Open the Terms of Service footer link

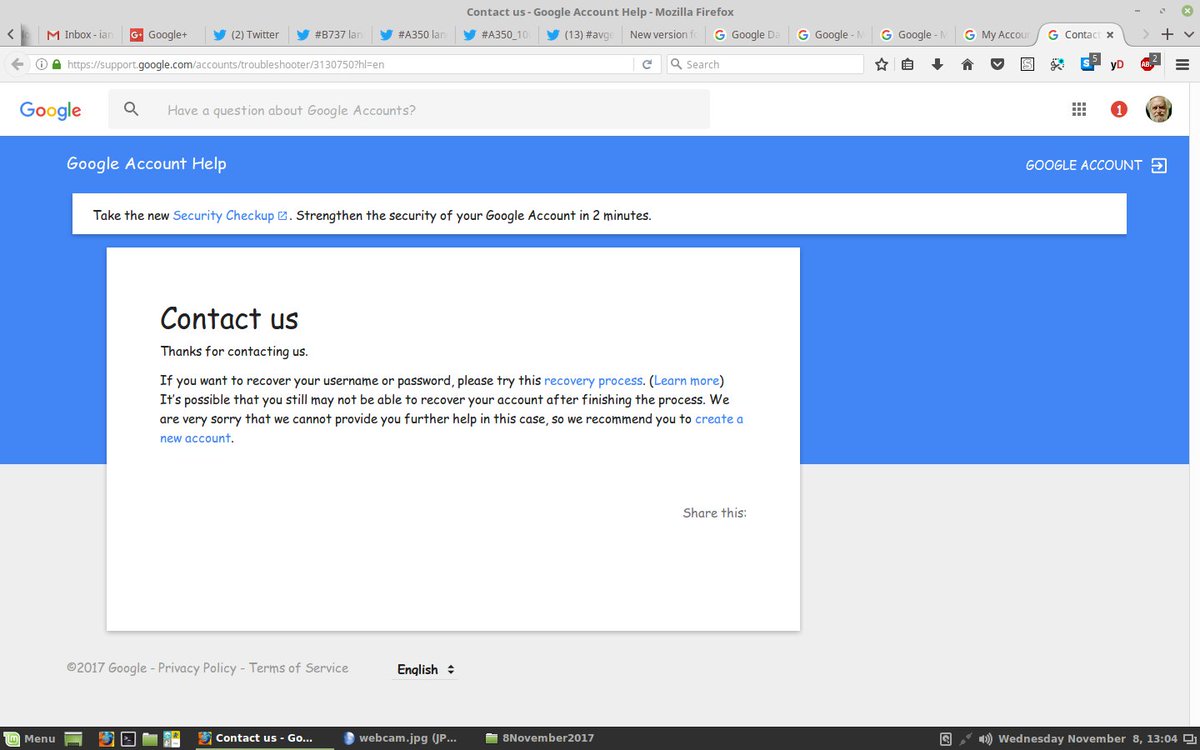[x=299, y=668]
